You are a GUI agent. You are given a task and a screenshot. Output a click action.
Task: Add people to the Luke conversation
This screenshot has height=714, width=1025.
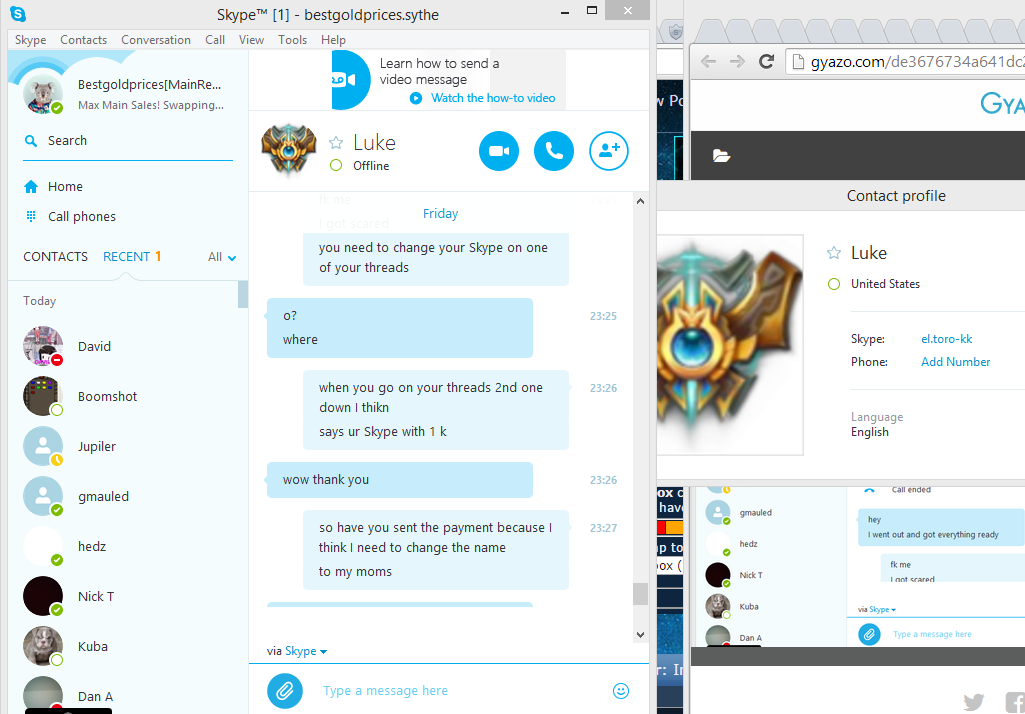(x=609, y=151)
